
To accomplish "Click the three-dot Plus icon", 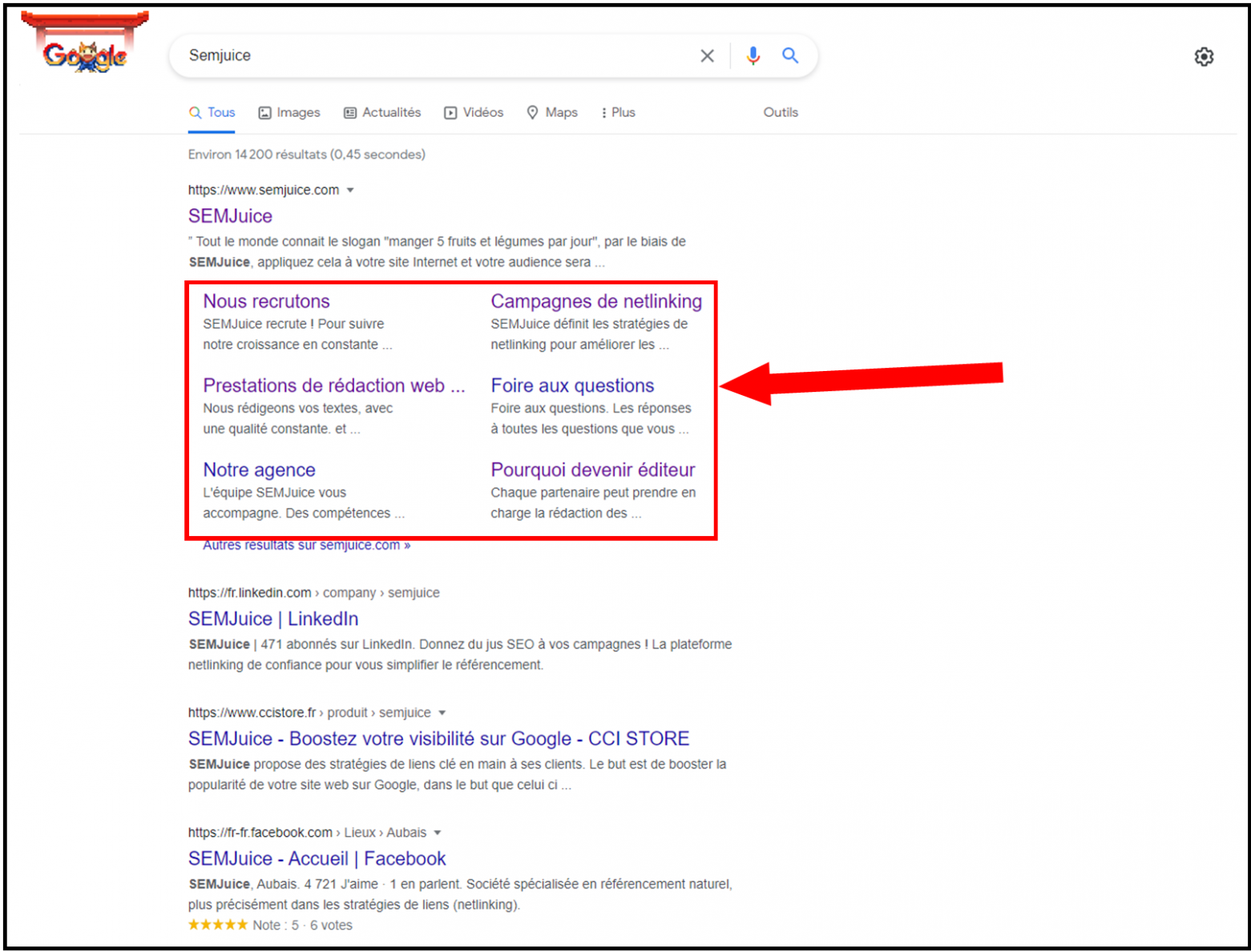I will click(603, 113).
